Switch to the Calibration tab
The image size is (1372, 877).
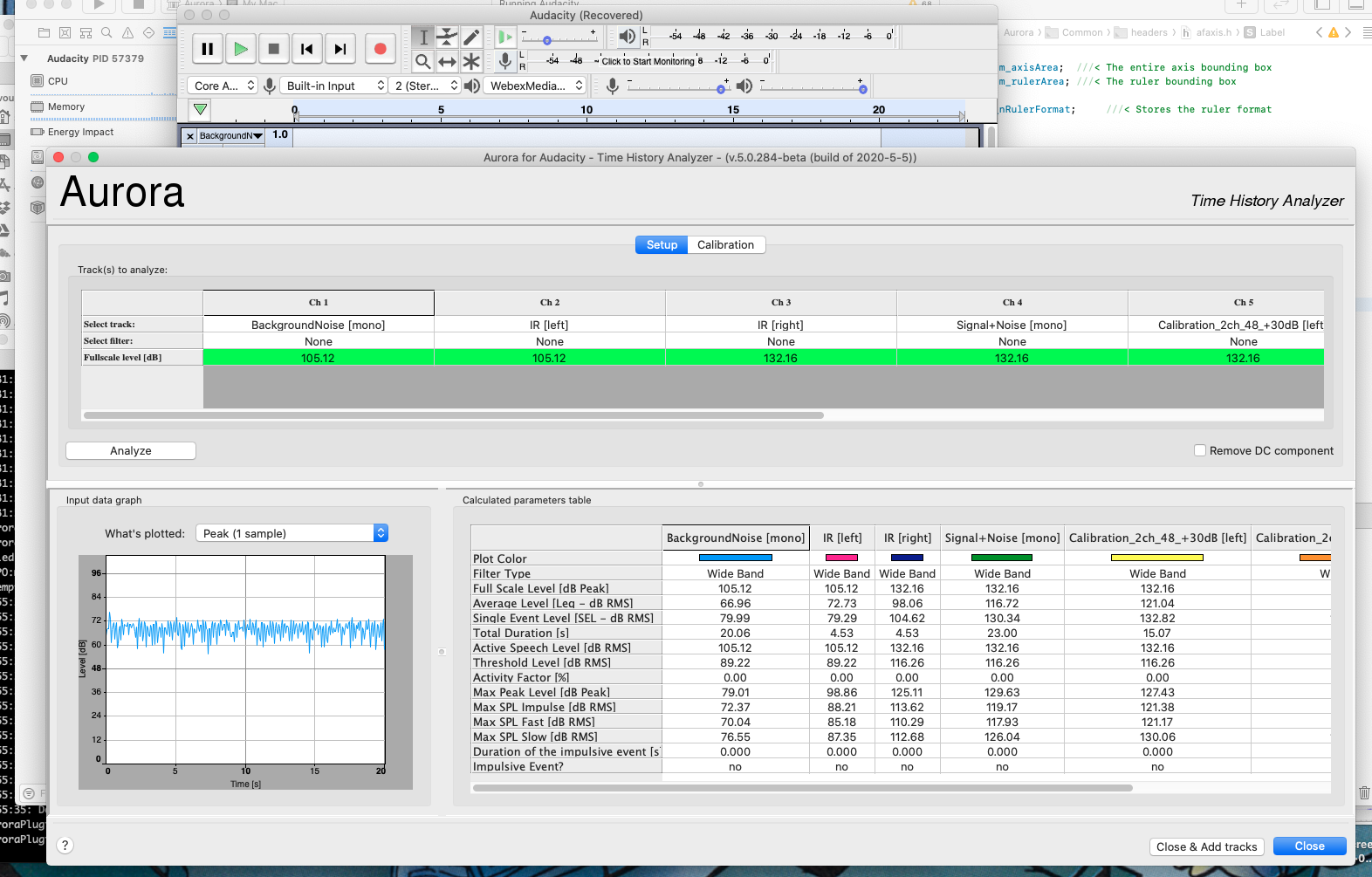[x=726, y=245]
